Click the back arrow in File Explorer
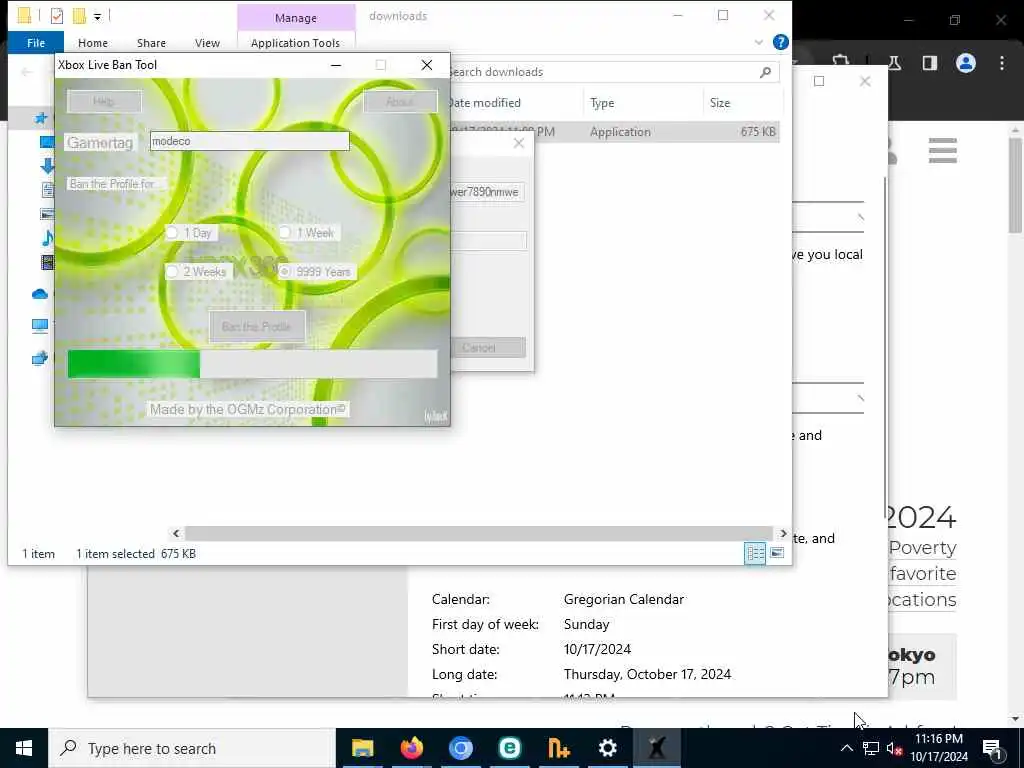 (x=26, y=72)
